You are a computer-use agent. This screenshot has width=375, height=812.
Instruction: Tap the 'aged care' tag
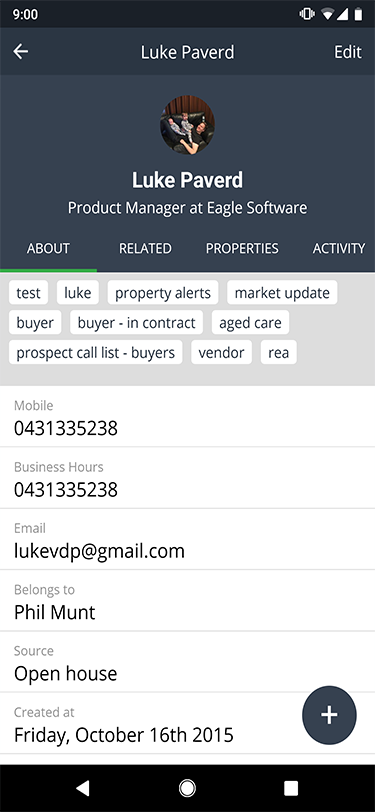pos(250,323)
